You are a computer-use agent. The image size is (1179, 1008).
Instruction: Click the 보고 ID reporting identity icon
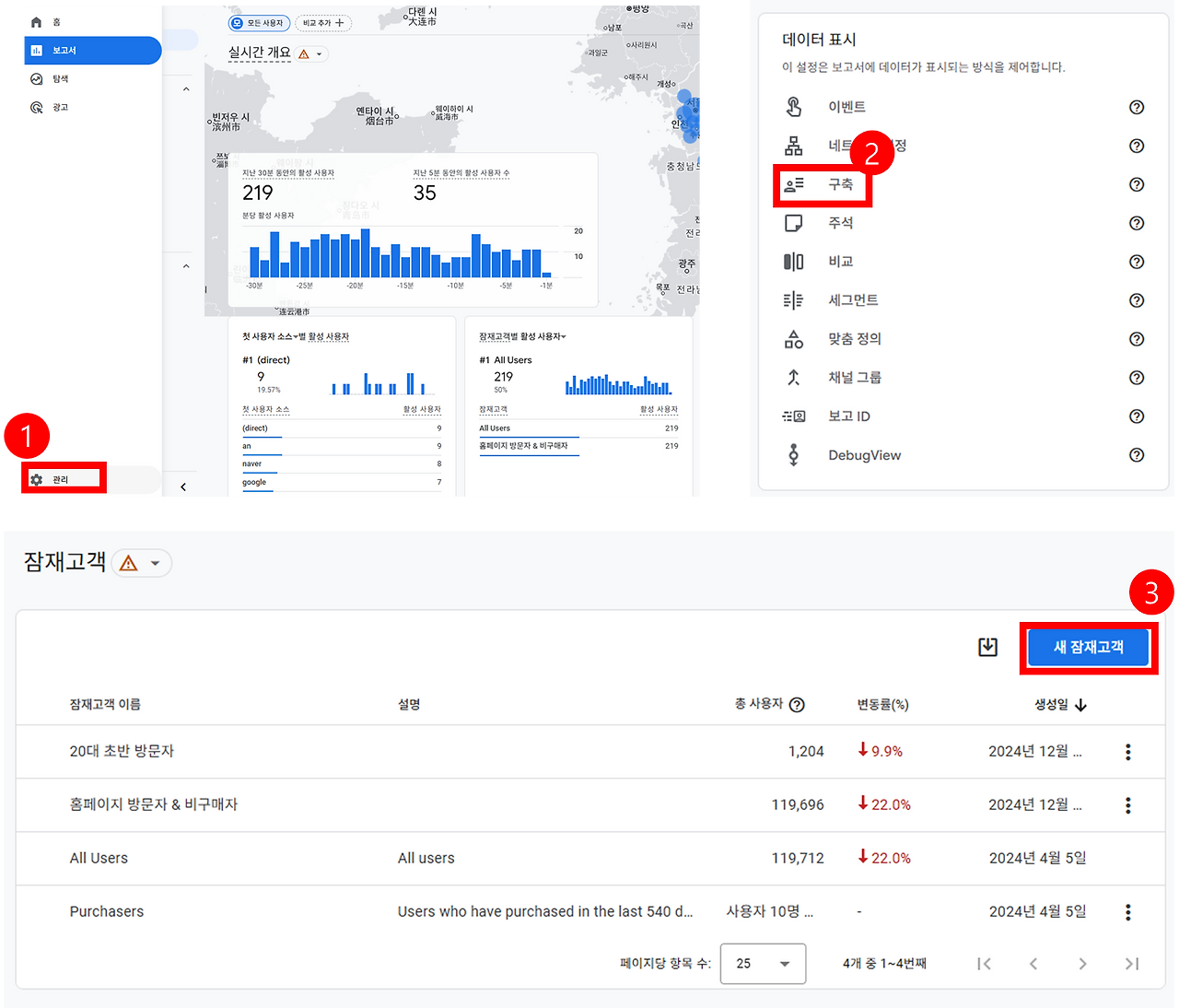793,416
